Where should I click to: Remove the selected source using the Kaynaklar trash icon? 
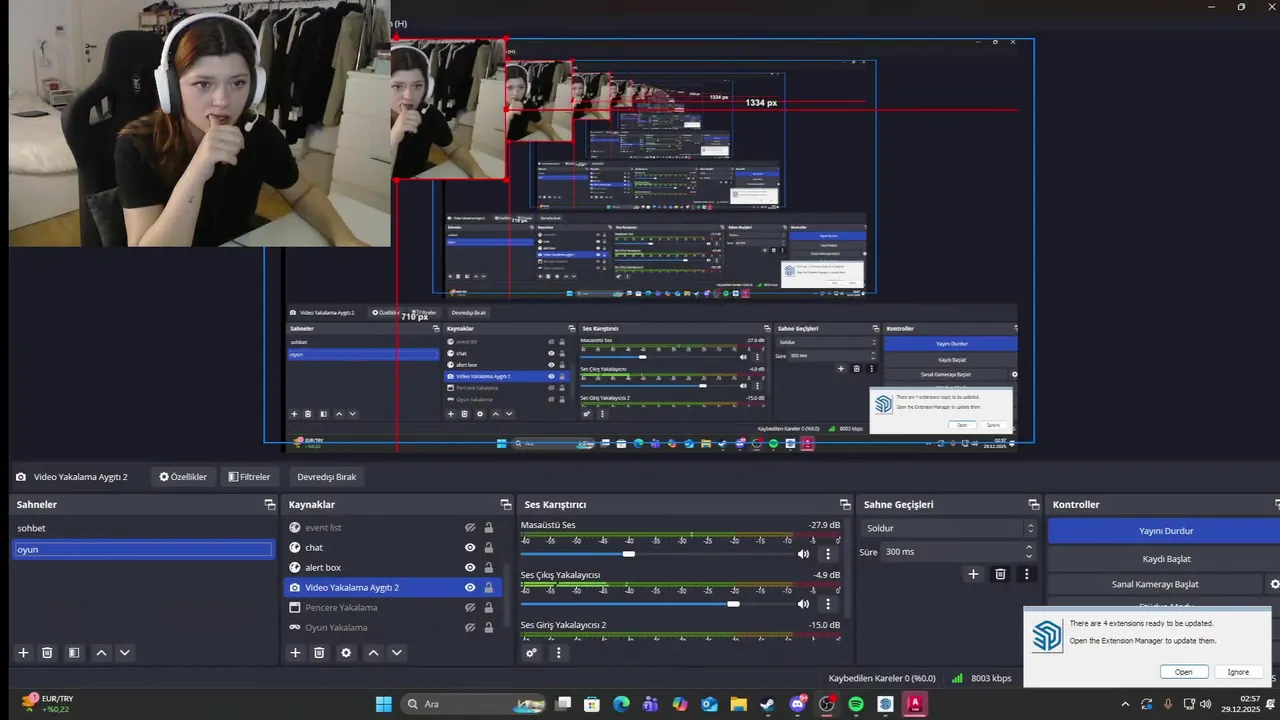pos(319,652)
